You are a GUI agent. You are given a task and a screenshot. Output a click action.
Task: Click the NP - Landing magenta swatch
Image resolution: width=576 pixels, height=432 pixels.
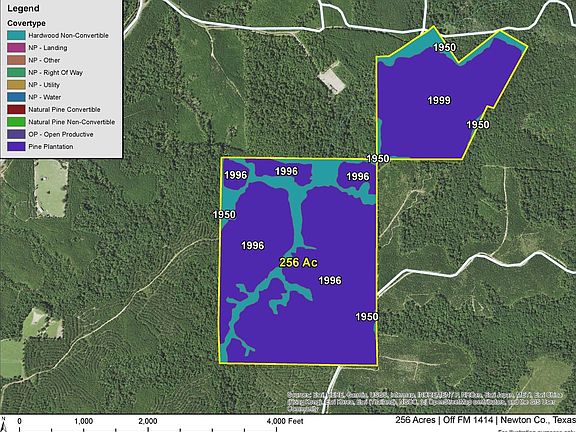(16, 48)
